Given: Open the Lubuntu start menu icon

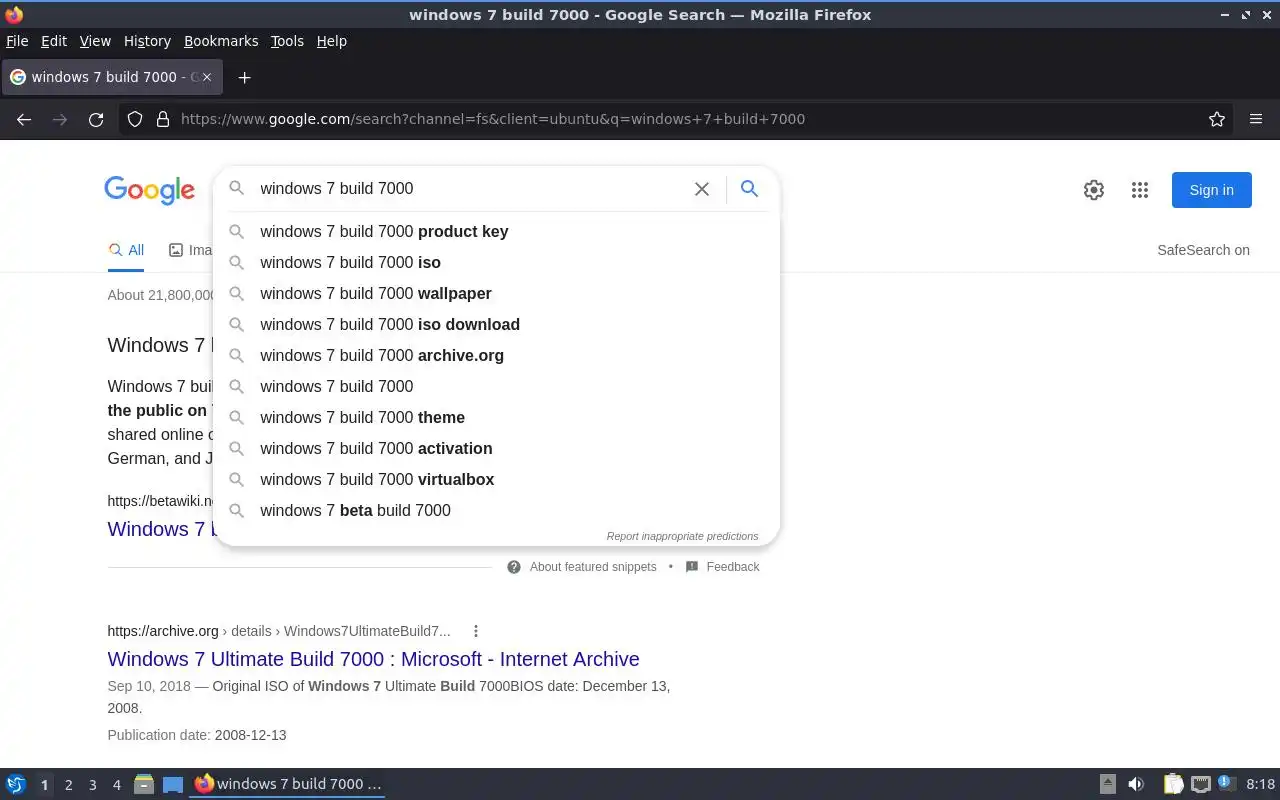Looking at the screenshot, I should point(16,784).
